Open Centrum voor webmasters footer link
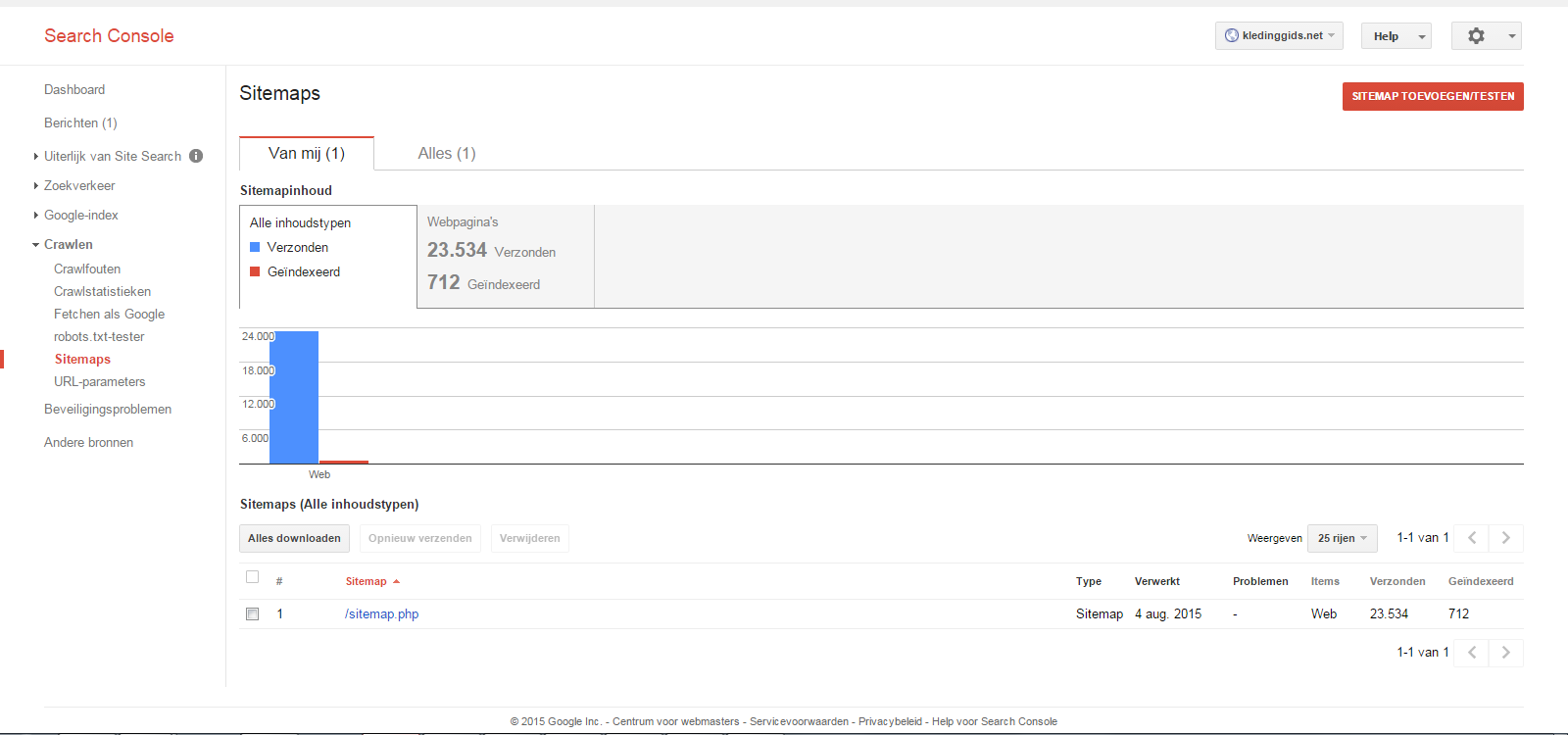This screenshot has height=735, width=1568. point(676,721)
